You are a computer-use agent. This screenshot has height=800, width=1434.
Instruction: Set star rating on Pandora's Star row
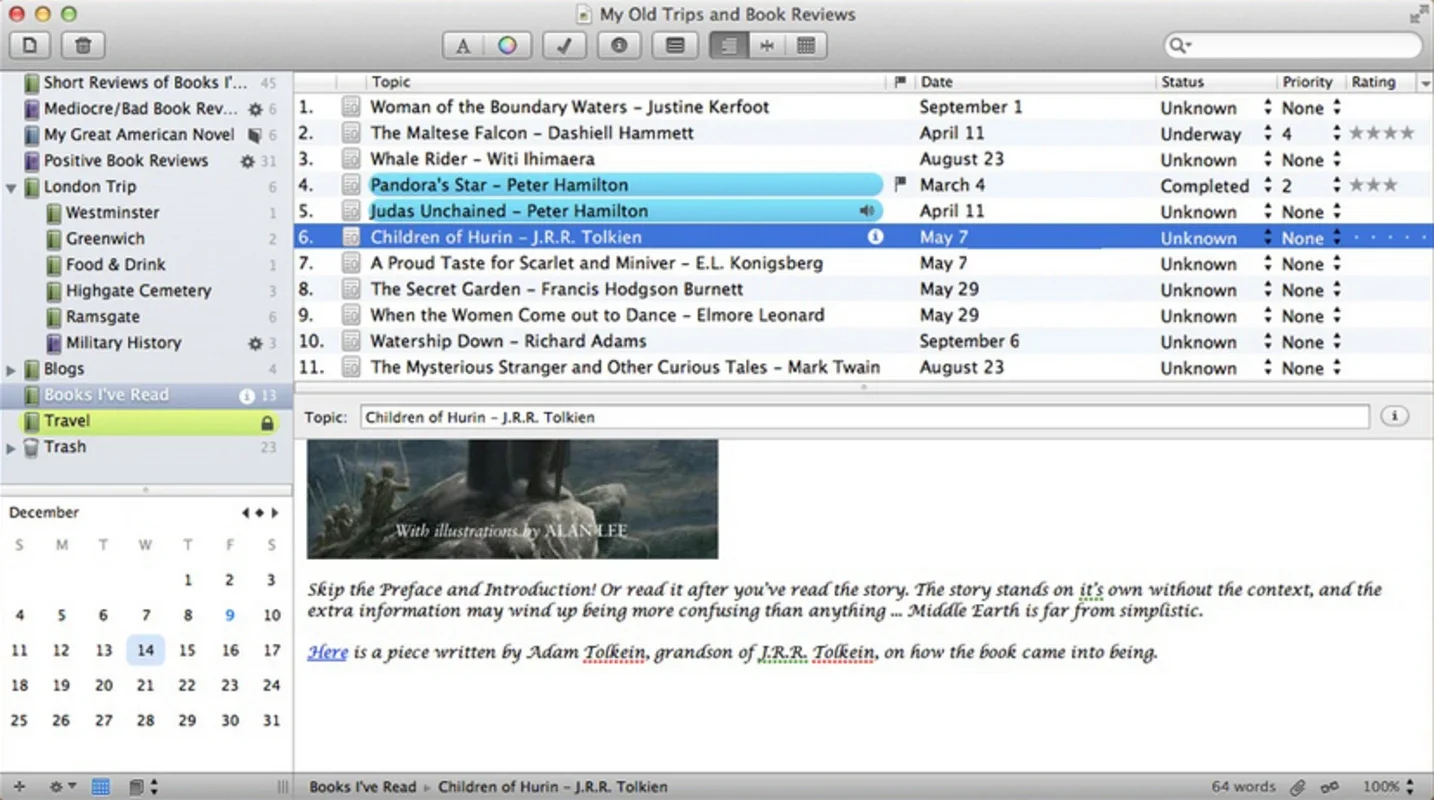1373,185
